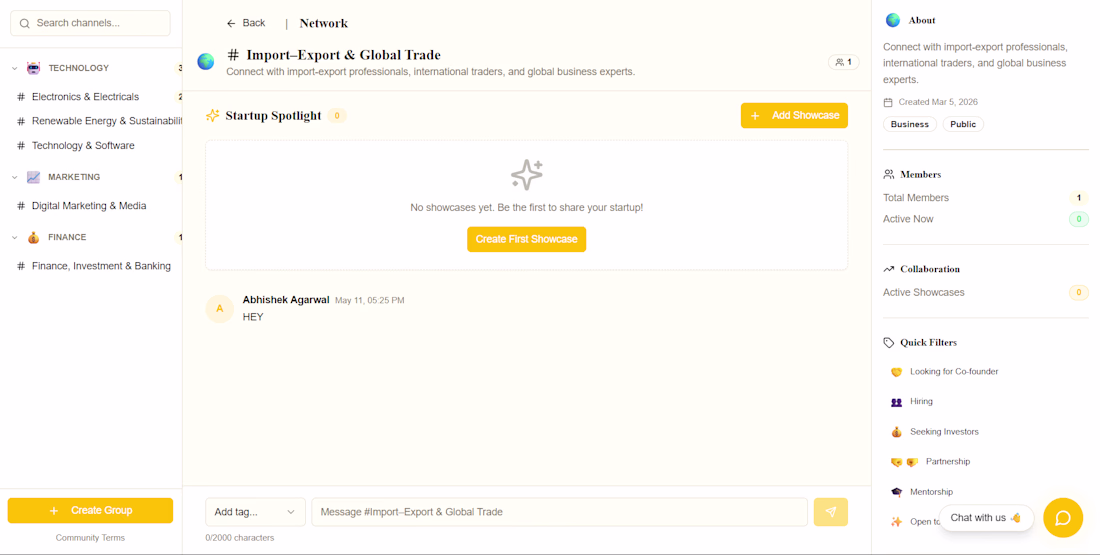Click the send message paper-plane icon
Viewport: 1100px width, 555px height.
[831, 512]
